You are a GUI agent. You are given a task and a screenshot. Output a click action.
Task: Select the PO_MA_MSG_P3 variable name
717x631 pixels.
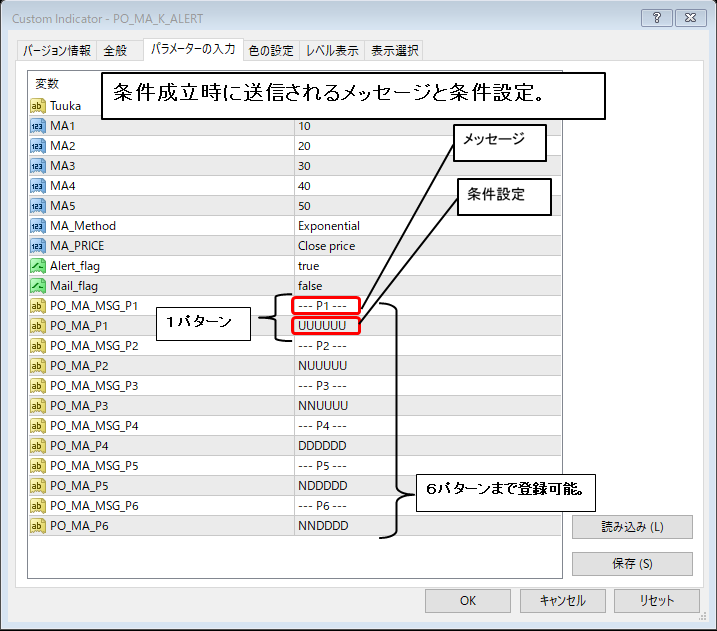click(x=94, y=386)
